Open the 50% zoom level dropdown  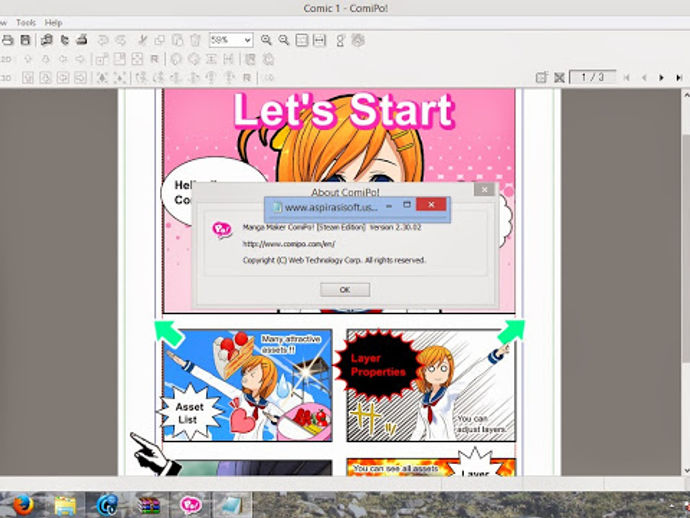[x=231, y=40]
